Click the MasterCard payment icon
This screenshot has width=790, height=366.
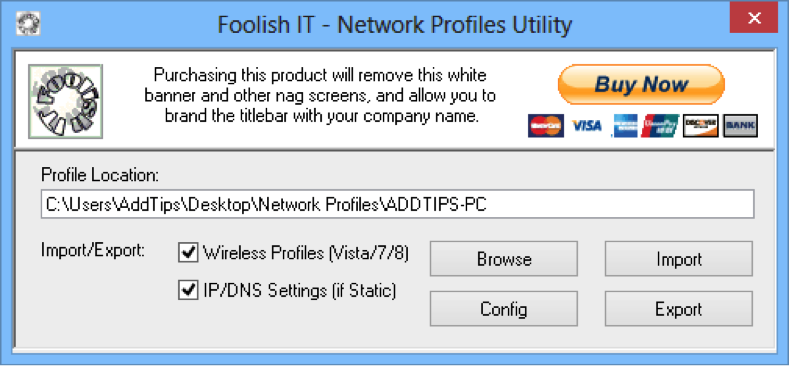(x=546, y=126)
